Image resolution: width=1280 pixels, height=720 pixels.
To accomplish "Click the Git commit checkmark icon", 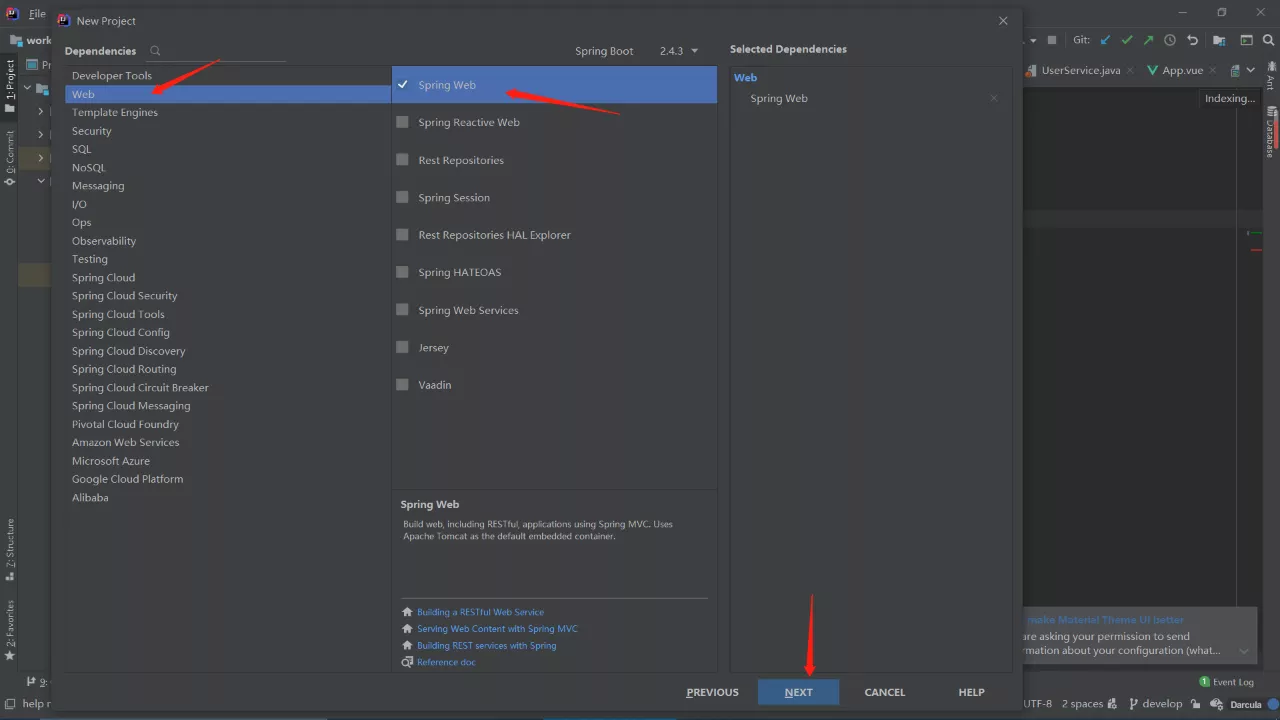I will coord(1126,40).
